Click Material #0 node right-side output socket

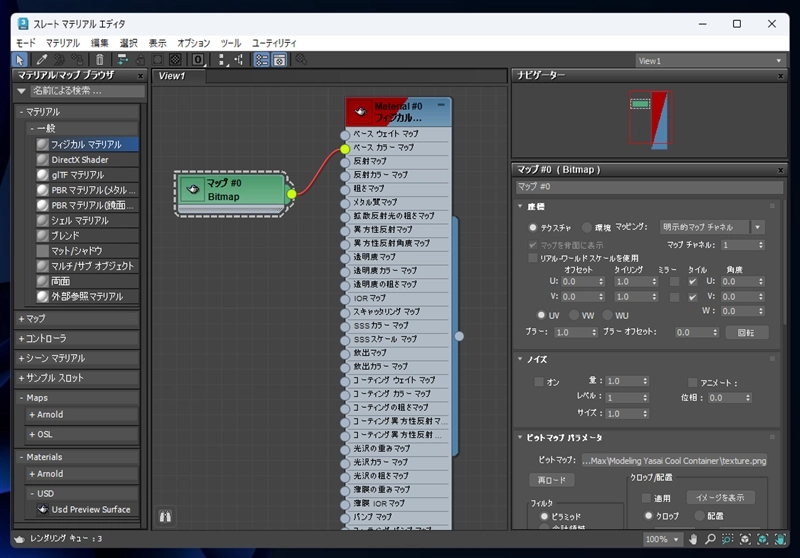[x=459, y=336]
